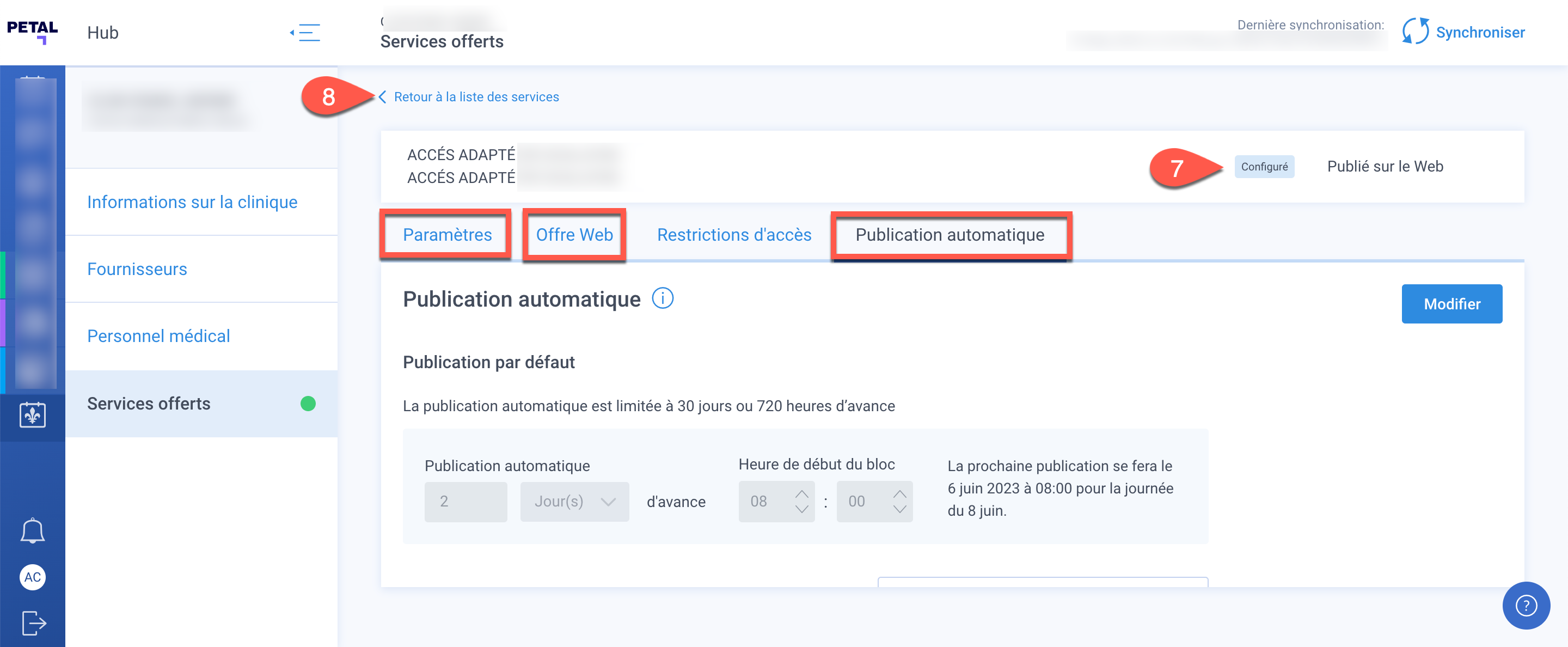Expand the Jour(s) unit dropdown

click(574, 502)
